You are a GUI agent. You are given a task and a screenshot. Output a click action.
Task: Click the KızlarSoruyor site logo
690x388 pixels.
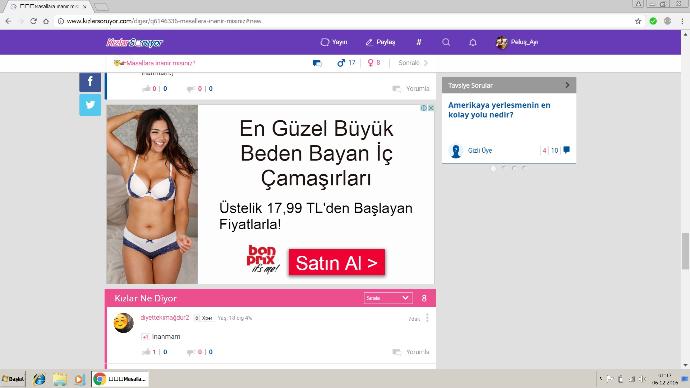[134, 42]
